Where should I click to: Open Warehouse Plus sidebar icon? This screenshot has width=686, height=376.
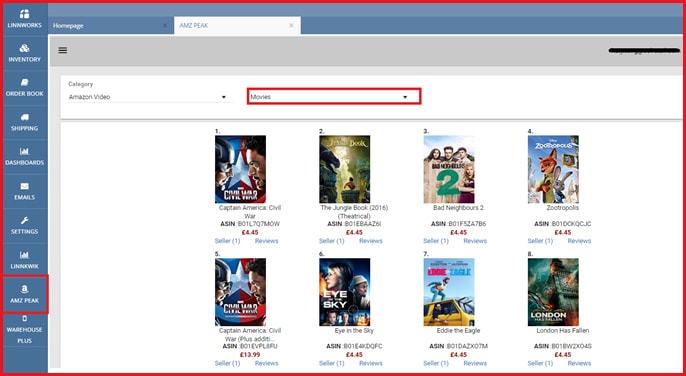[x=24, y=319]
